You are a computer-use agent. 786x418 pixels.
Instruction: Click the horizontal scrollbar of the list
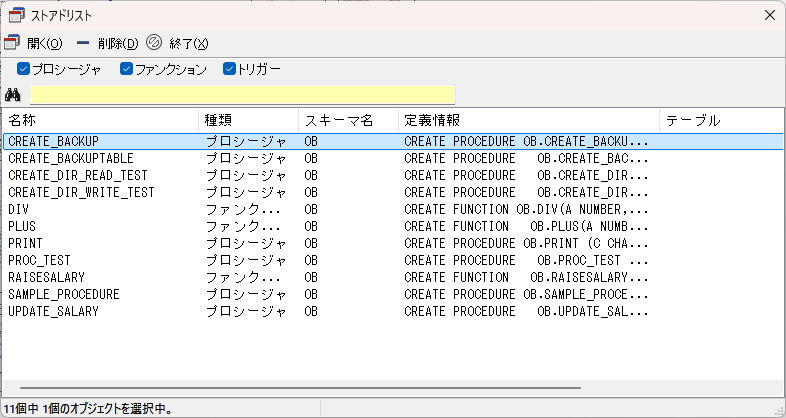point(300,388)
